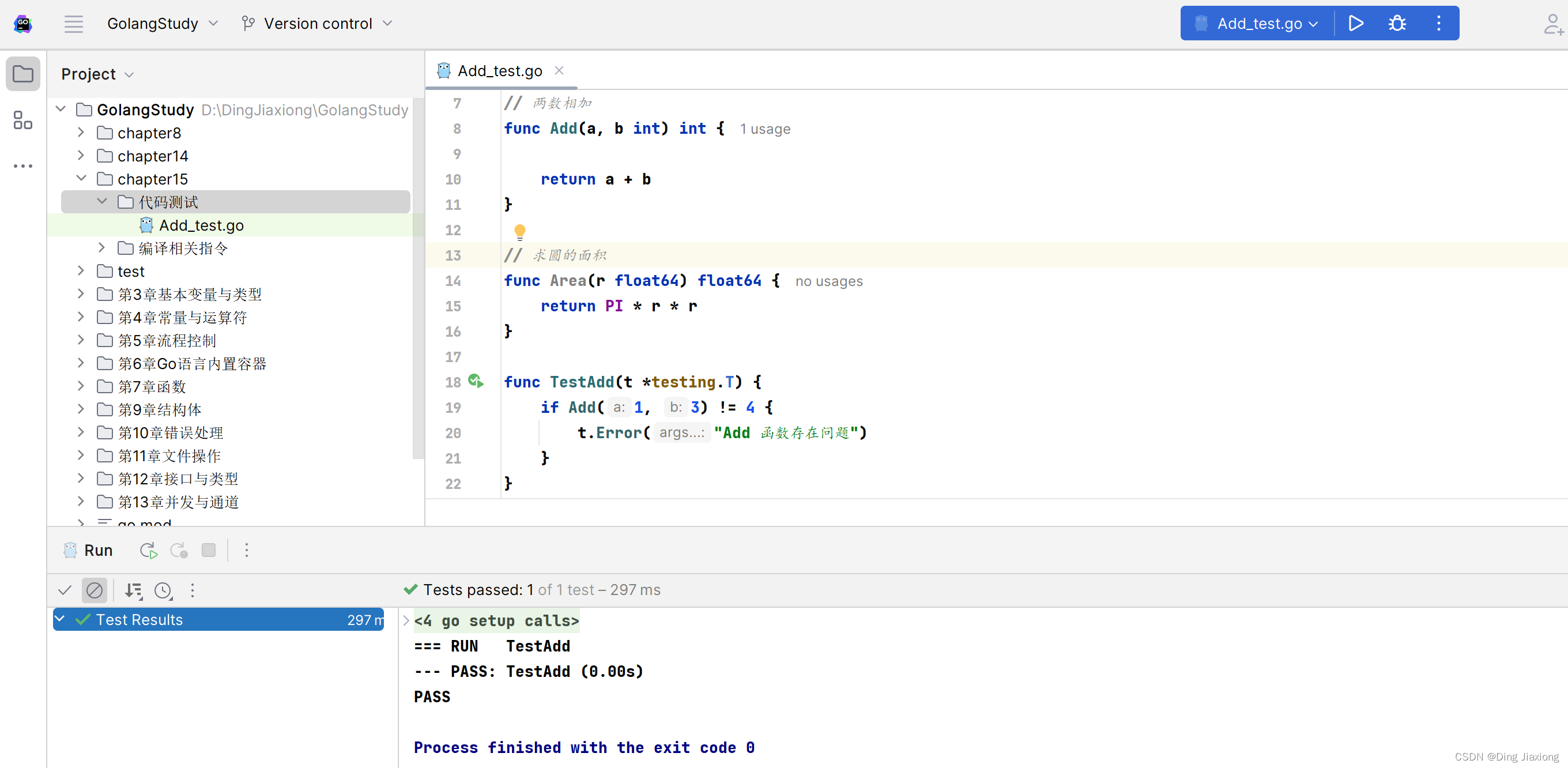Click the GoLand application logo icon
Screen dimensions: 1568x768
(23, 24)
